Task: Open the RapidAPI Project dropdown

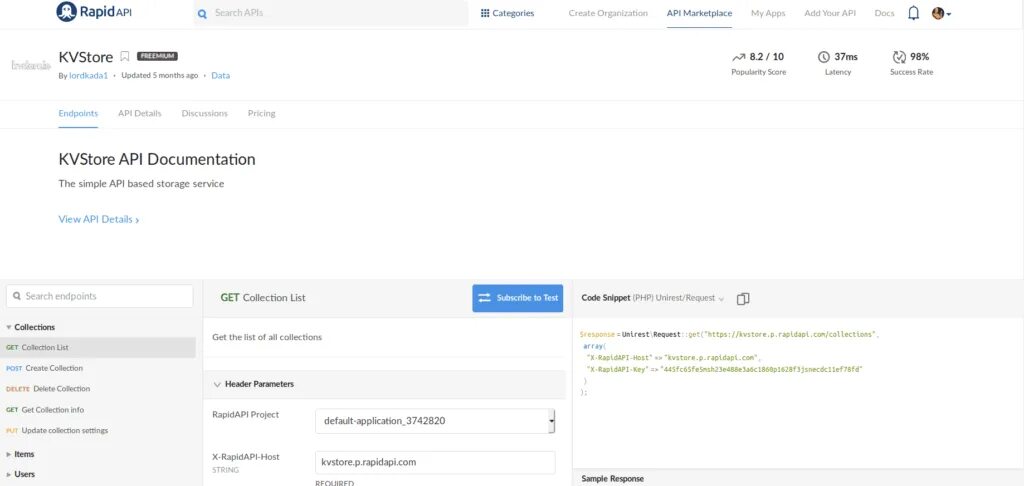Action: 435,421
